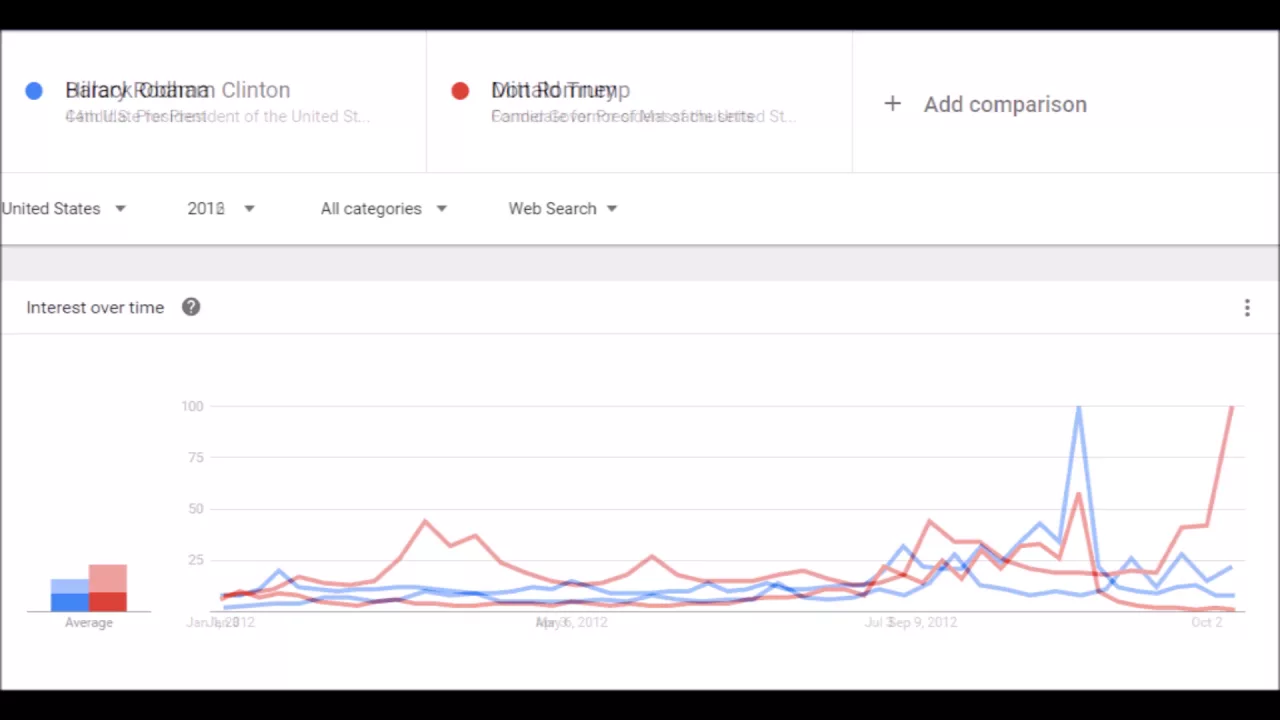Screen dimensions: 1280x720
Task: Click the red dot of the second search term
Action: [x=460, y=91]
